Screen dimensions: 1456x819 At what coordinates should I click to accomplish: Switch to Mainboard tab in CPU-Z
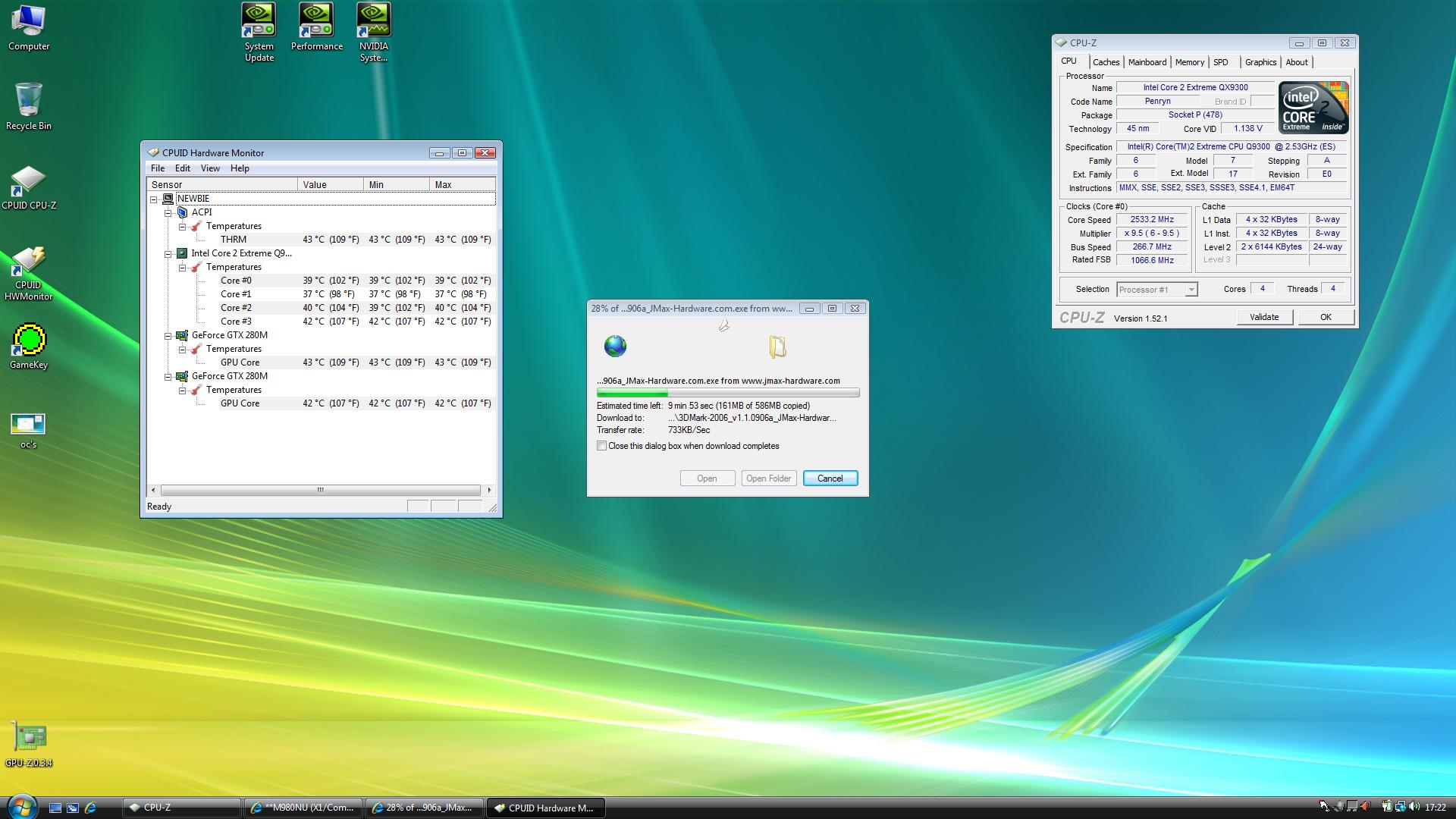coord(1147,62)
